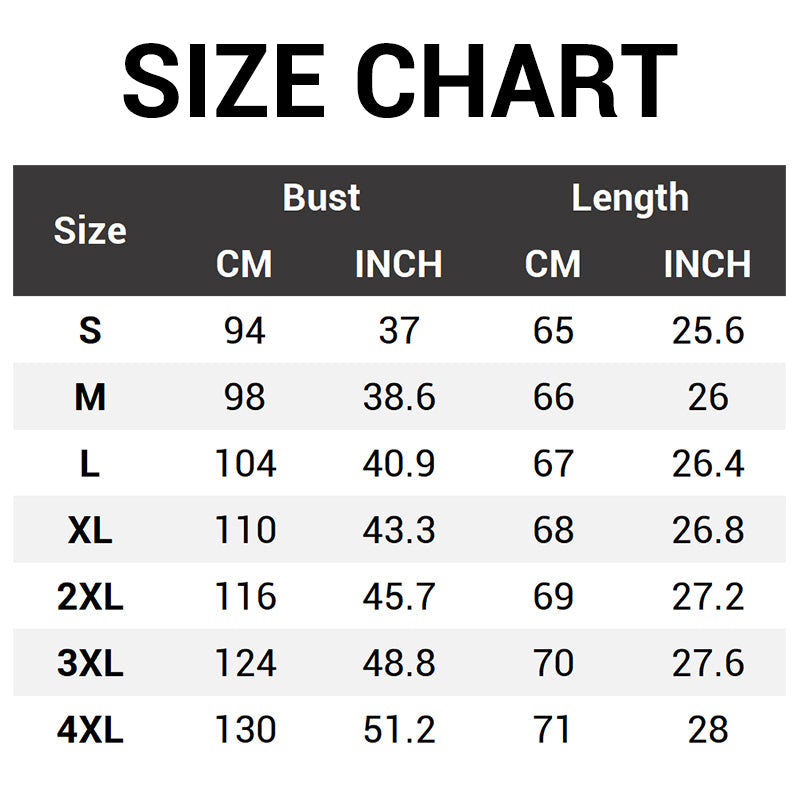Select the XL size row label

(90, 530)
